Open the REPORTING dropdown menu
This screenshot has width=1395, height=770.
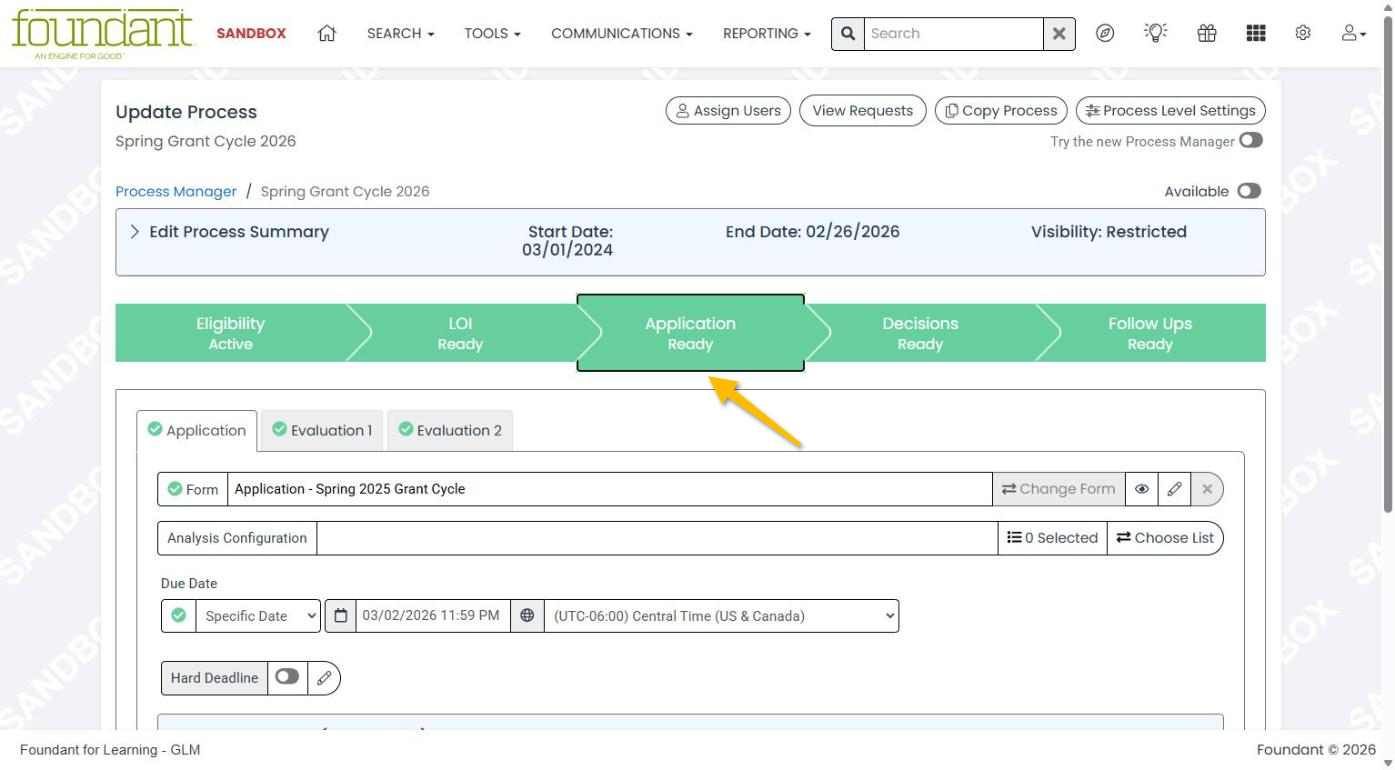[x=767, y=33]
